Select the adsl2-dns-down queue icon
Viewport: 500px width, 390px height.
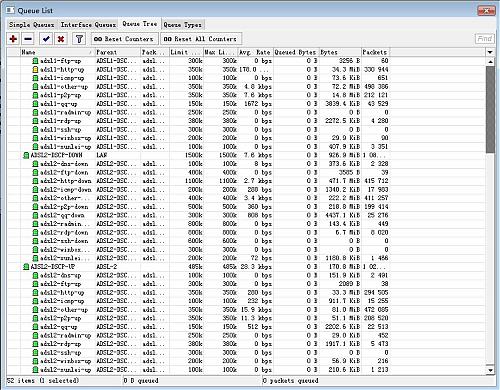35,164
